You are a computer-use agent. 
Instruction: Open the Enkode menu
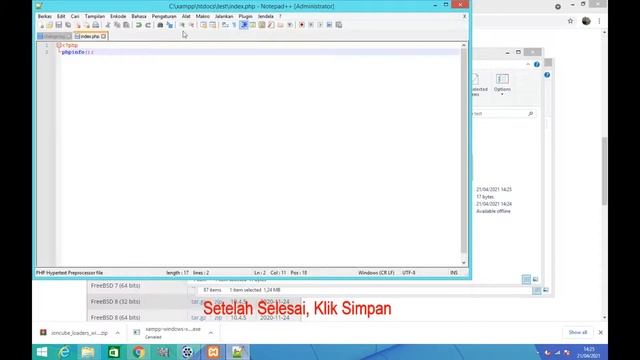tap(118, 16)
